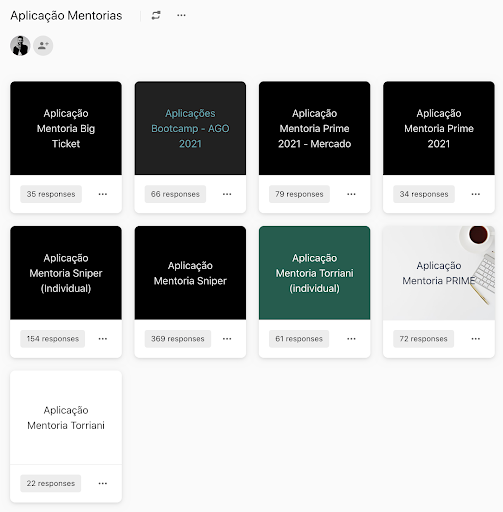Viewport: 503px width, 512px height.
Task: Open three-dot menu for Mentoria PRIME card
Action: click(476, 339)
